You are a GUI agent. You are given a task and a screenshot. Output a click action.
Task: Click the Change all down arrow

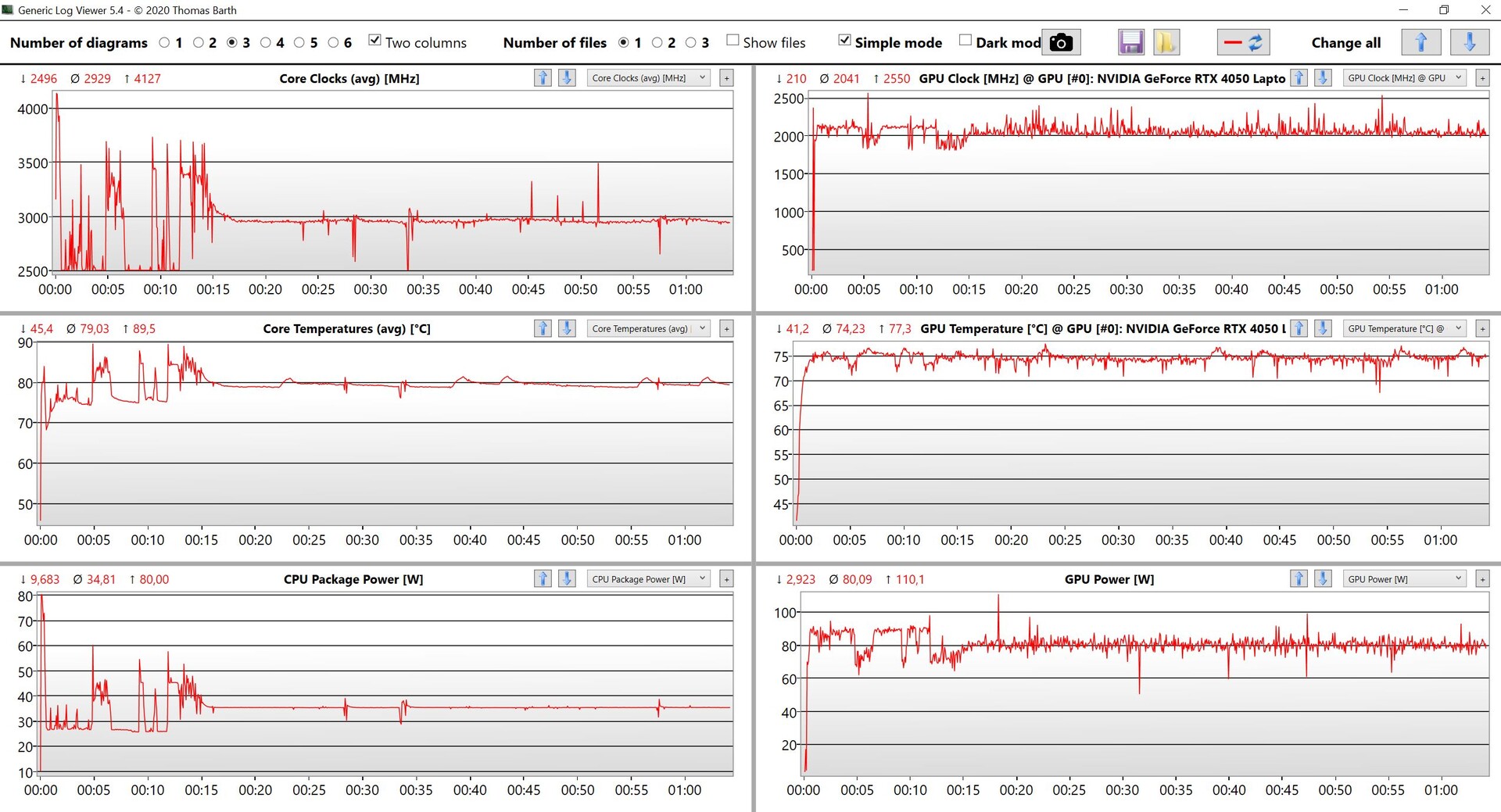point(1469,42)
